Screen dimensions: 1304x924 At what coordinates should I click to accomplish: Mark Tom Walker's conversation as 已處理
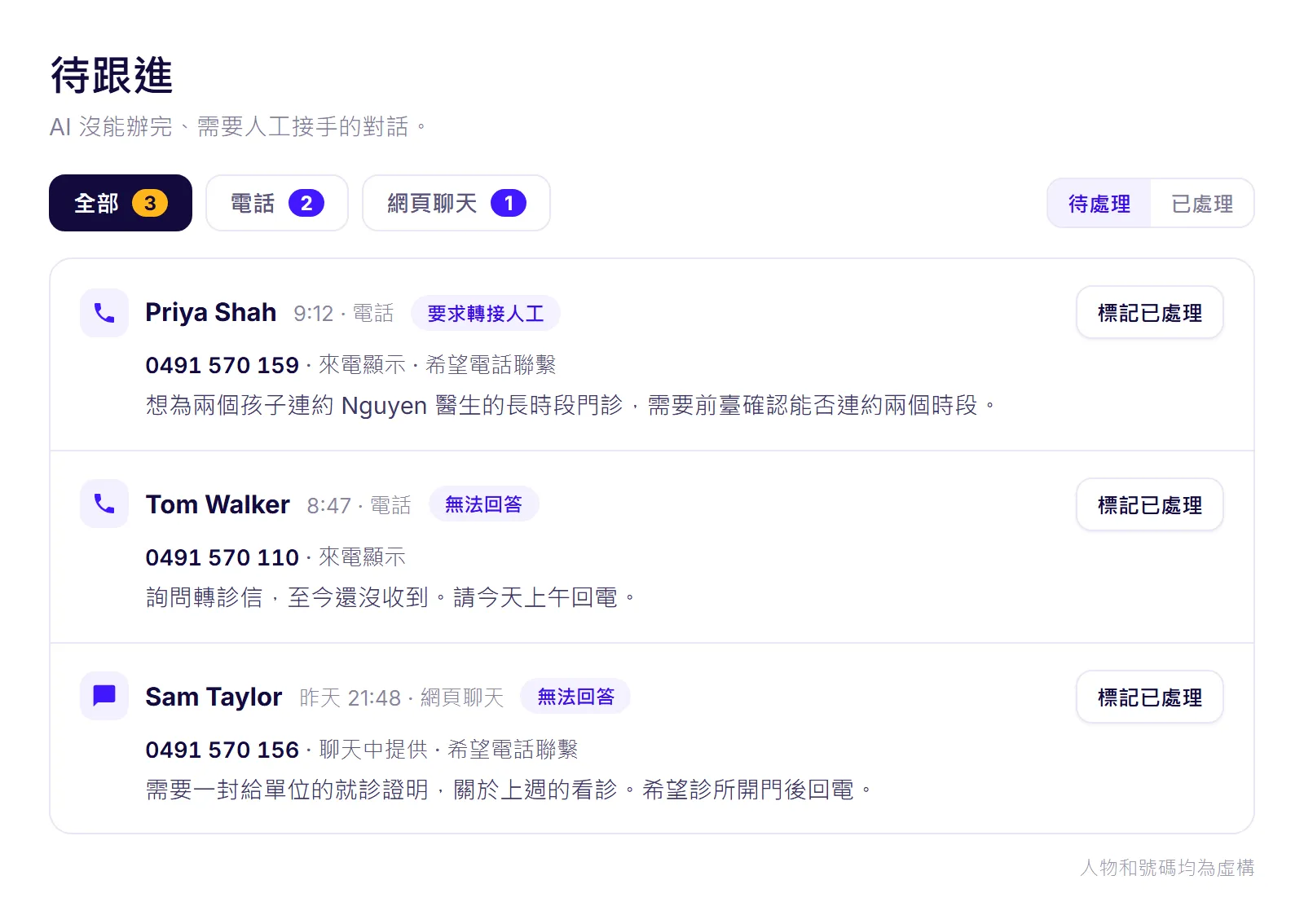pyautogui.click(x=1150, y=505)
